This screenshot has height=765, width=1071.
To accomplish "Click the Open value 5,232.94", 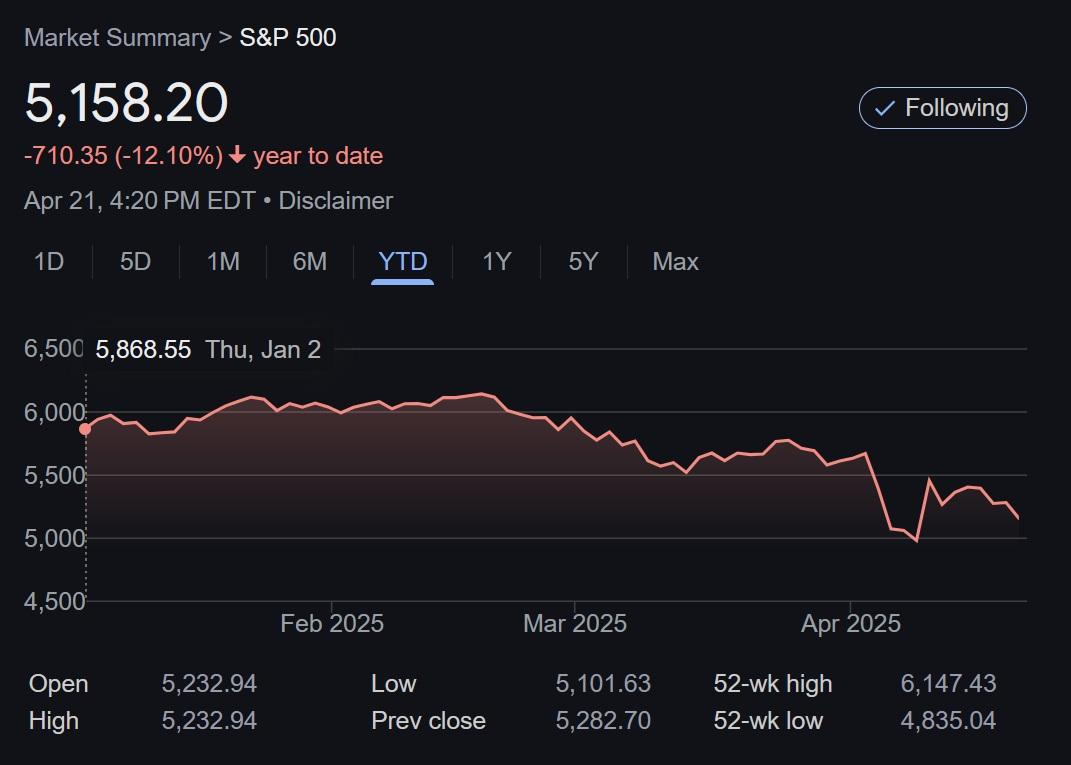I will click(x=209, y=684).
